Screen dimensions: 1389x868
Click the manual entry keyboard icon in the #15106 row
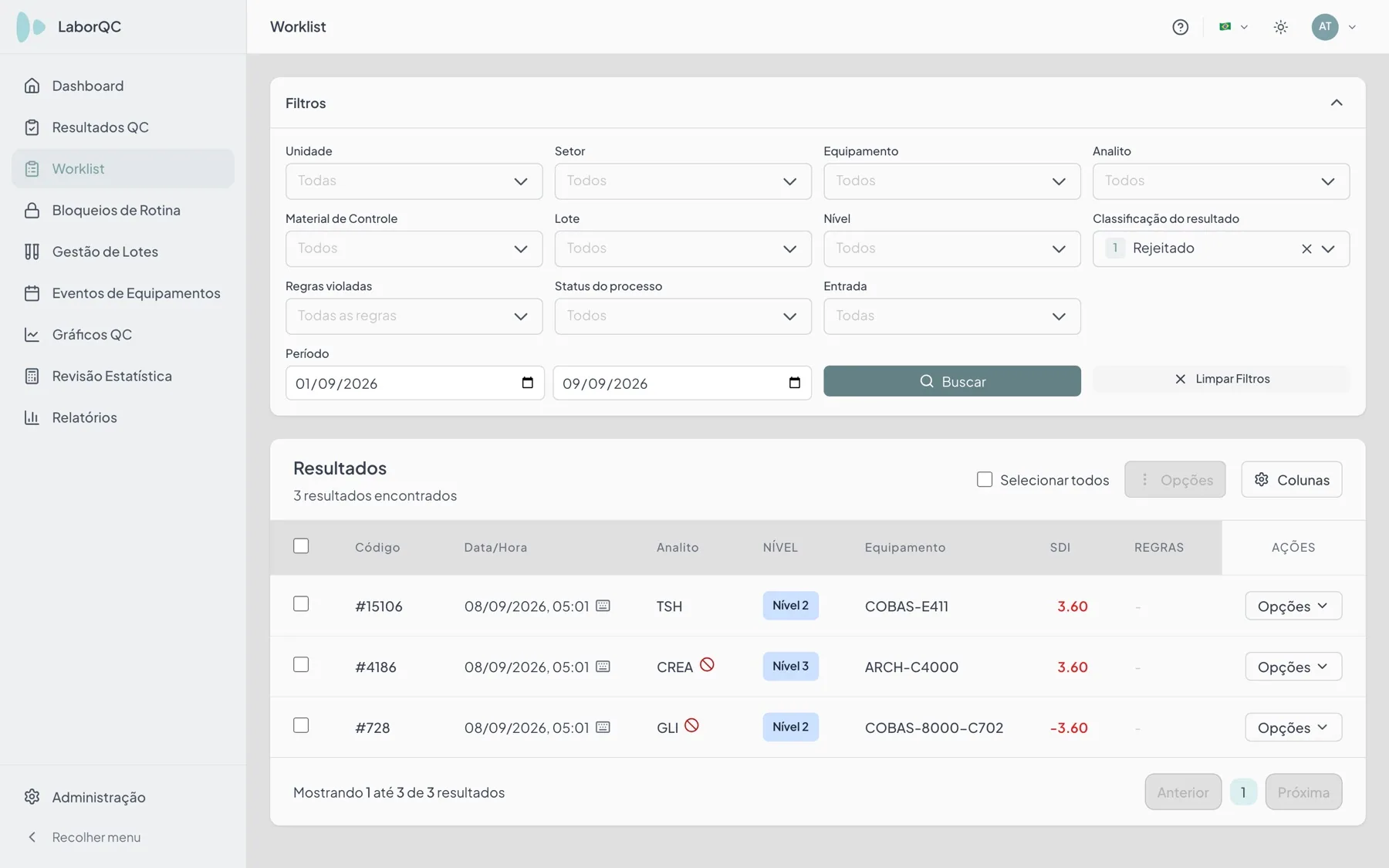tap(603, 606)
